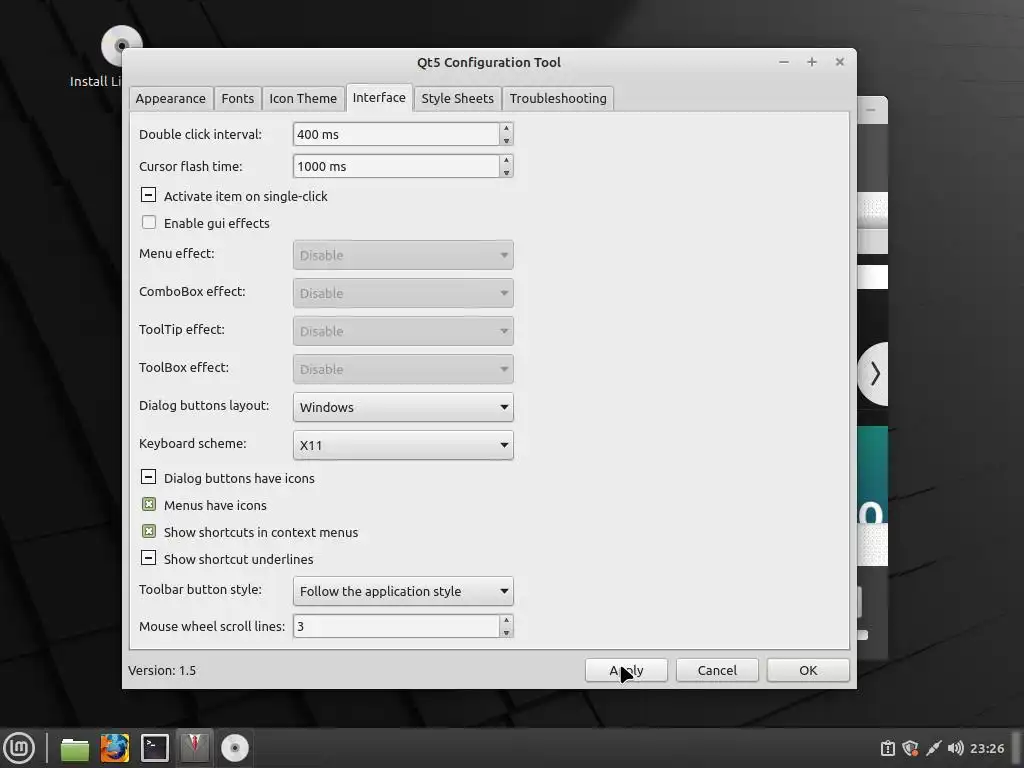1024x768 pixels.
Task: Open the Menu effect dropdown
Action: (x=403, y=255)
